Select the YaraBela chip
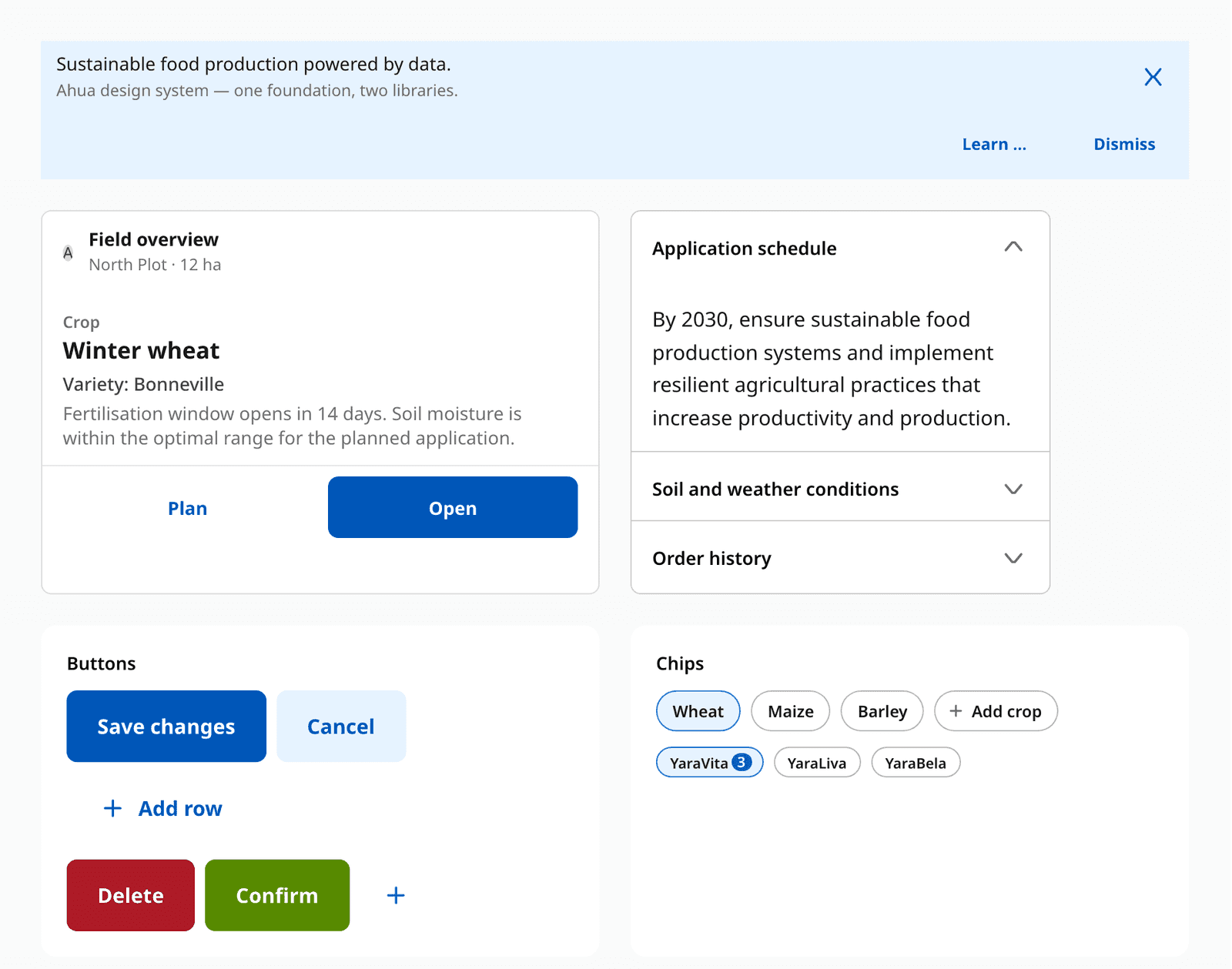1232x969 pixels. (916, 763)
